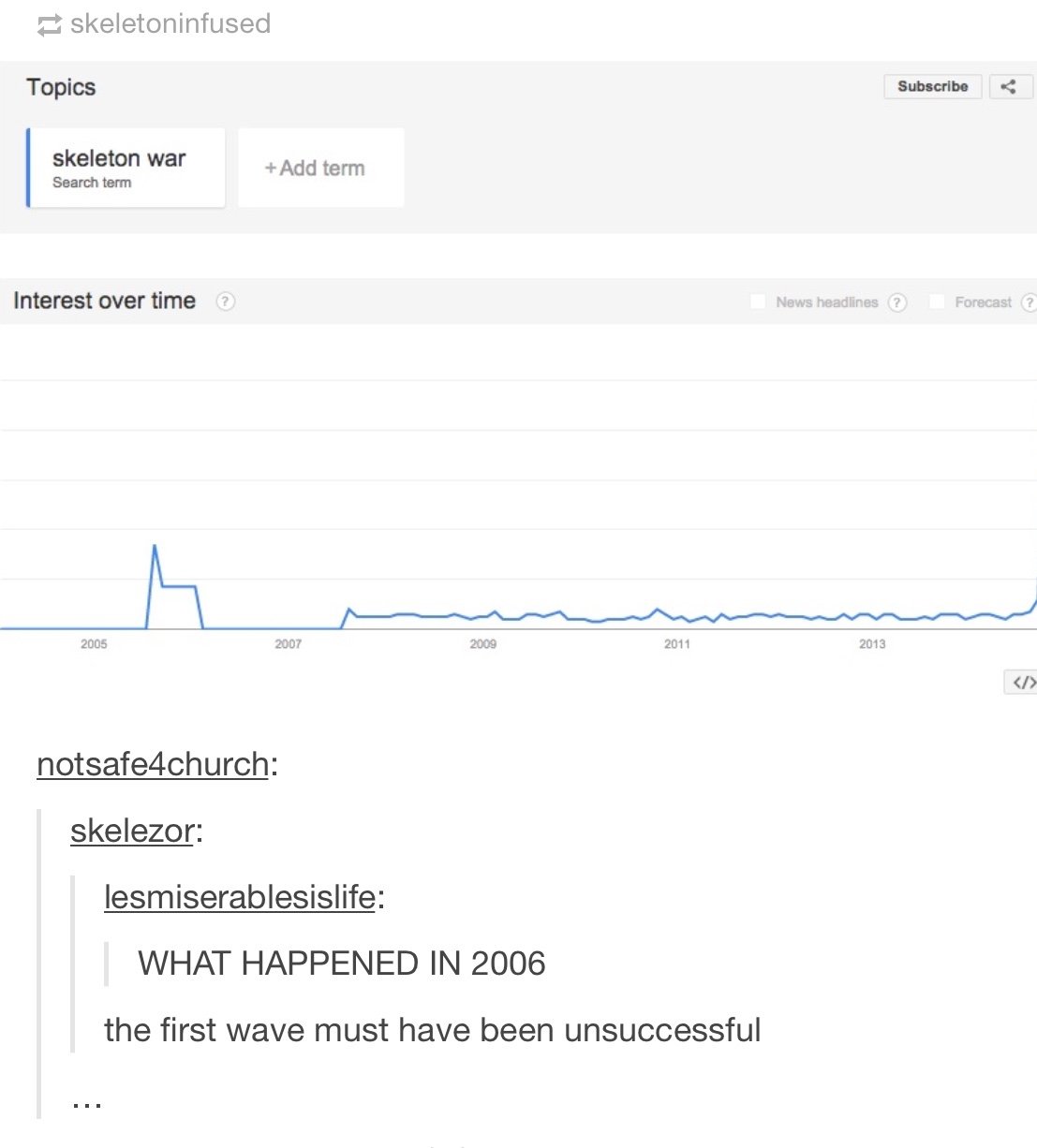
Task: Select the skeleton war search term card
Action: (x=126, y=168)
